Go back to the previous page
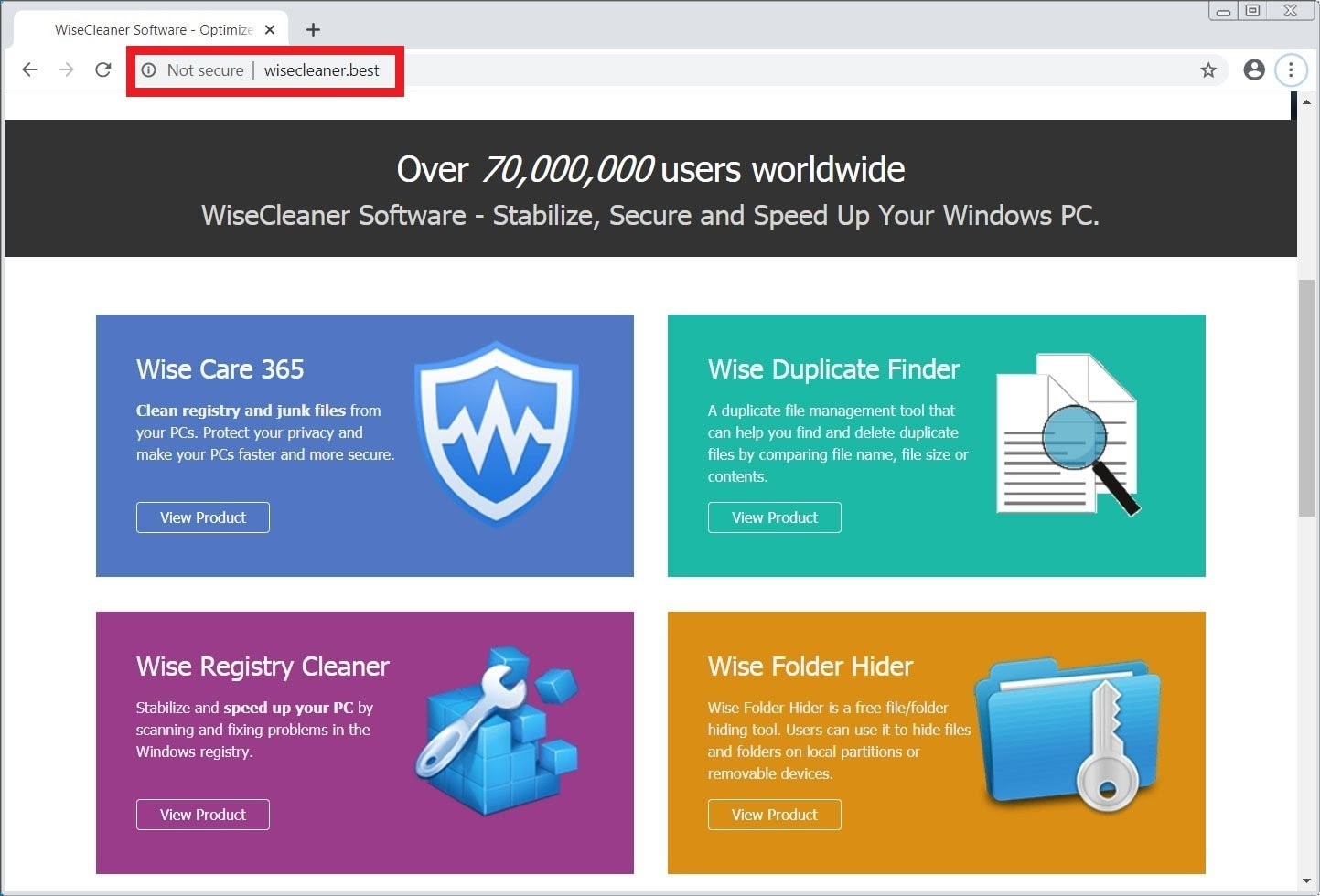The image size is (1320, 896). pyautogui.click(x=29, y=69)
